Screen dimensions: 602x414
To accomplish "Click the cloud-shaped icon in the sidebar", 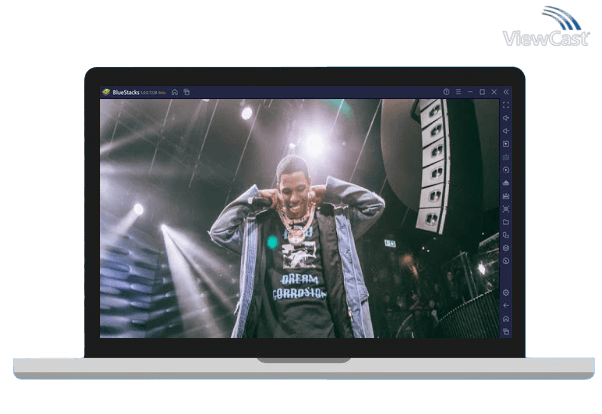I will (x=506, y=183).
